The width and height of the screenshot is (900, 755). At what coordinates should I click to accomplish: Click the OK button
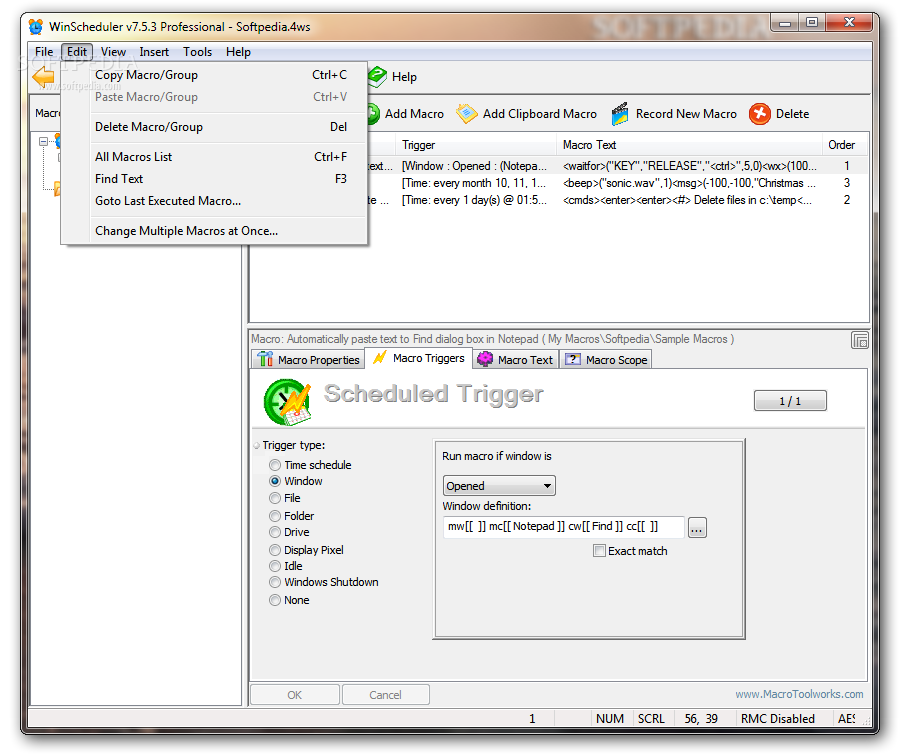(294, 695)
